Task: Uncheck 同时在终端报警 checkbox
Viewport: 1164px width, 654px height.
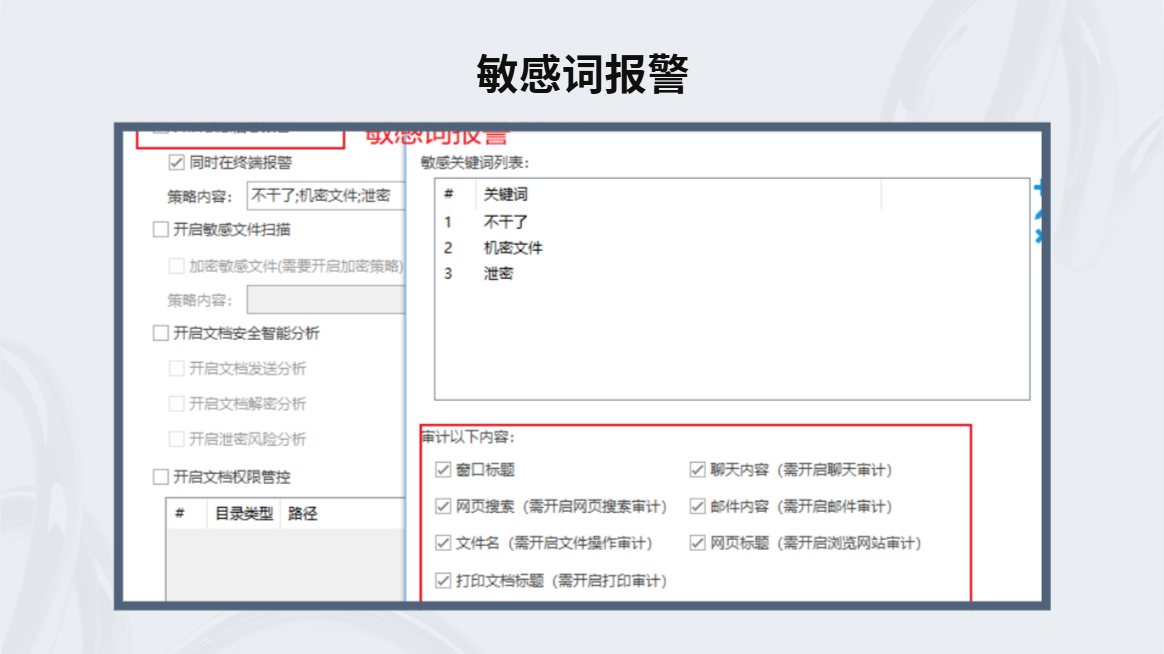Action: (x=176, y=163)
